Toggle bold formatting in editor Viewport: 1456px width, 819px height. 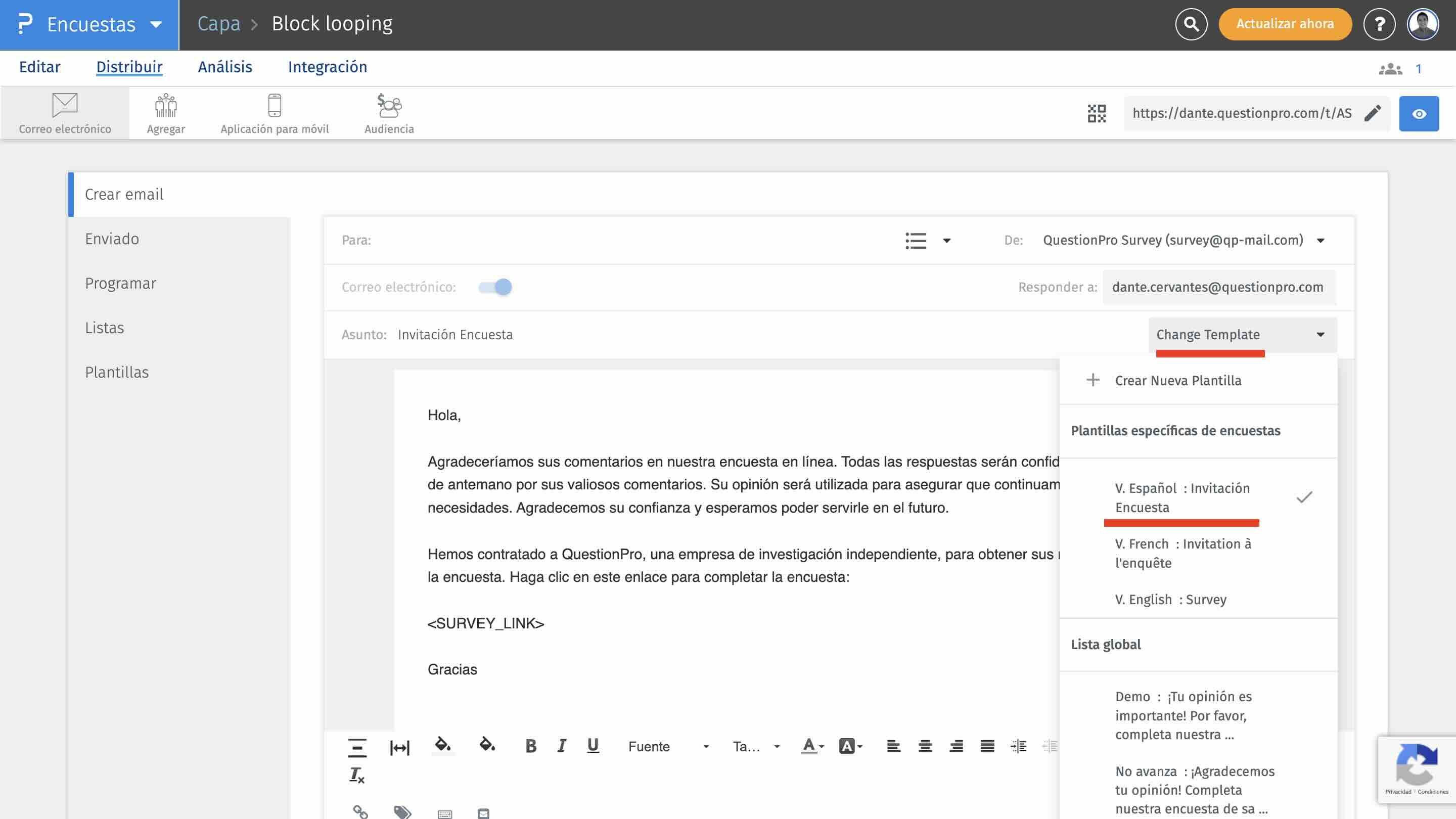pyautogui.click(x=530, y=746)
